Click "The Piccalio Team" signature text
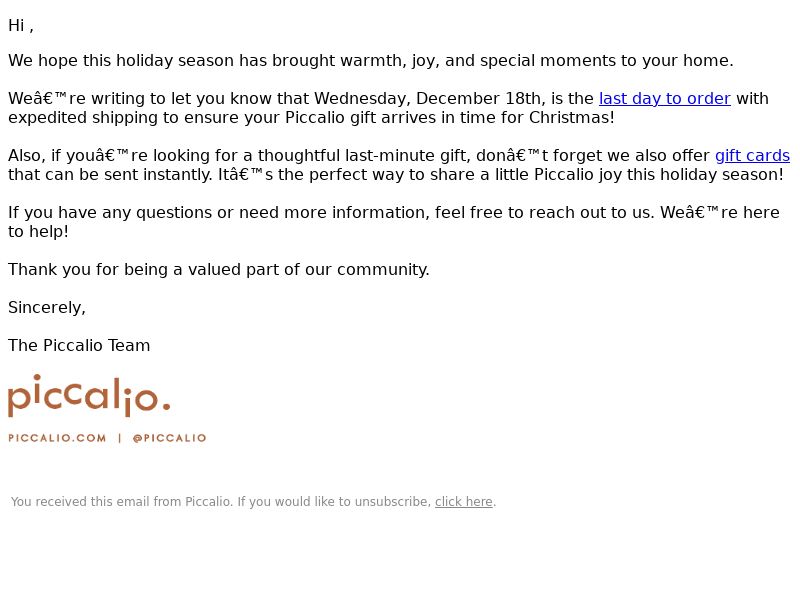800x600 pixels. 79,345
